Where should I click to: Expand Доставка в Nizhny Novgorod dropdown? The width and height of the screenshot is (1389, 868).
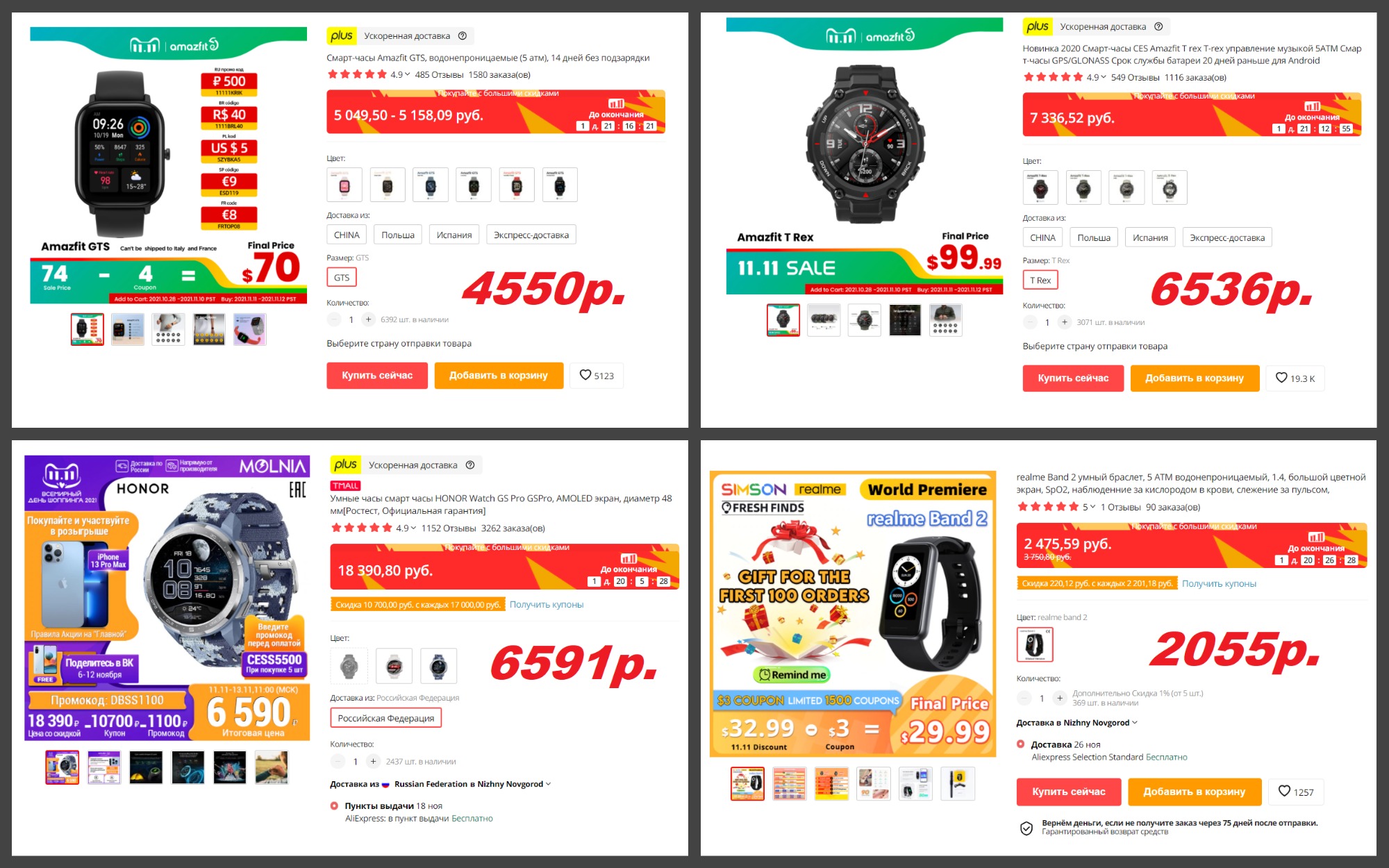point(1077,723)
